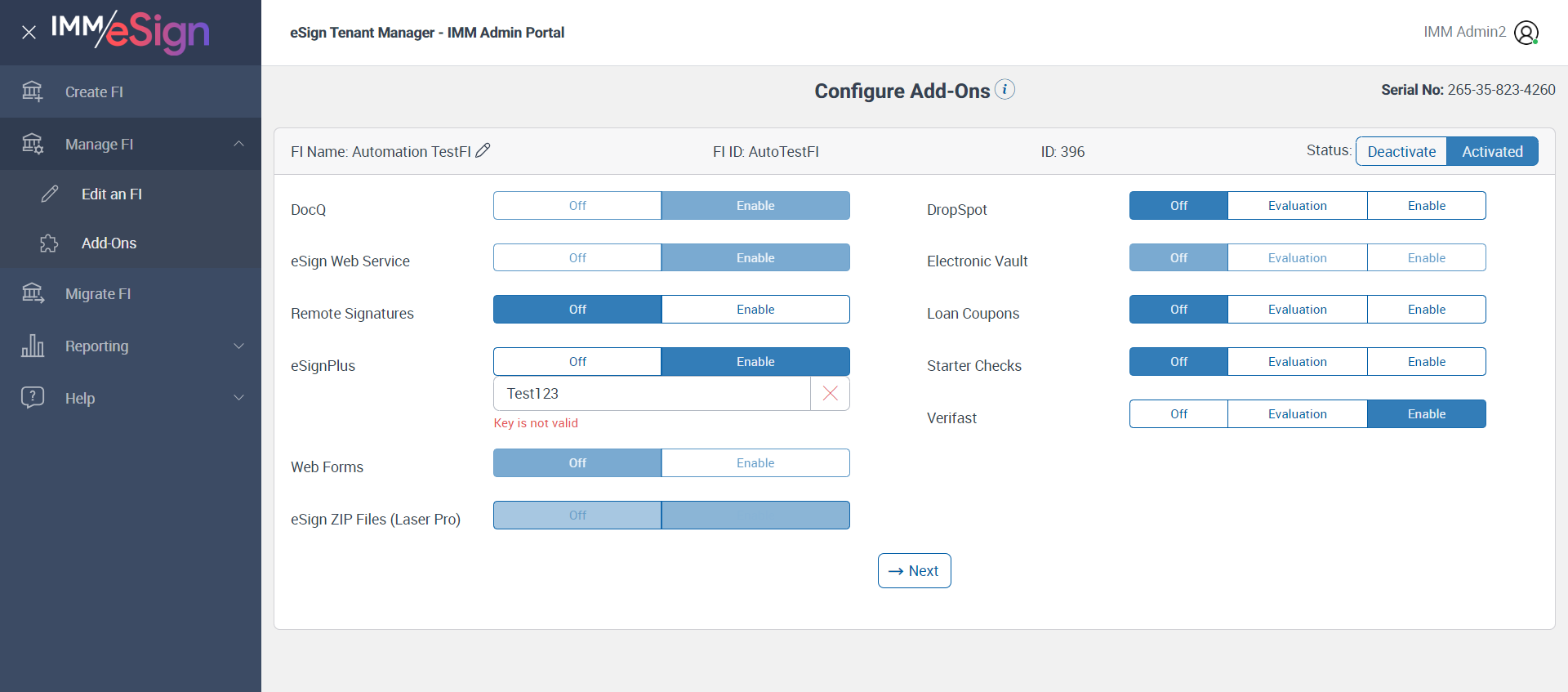The image size is (1568, 692).
Task: Click the Create FI bank icon
Action: coord(33,92)
